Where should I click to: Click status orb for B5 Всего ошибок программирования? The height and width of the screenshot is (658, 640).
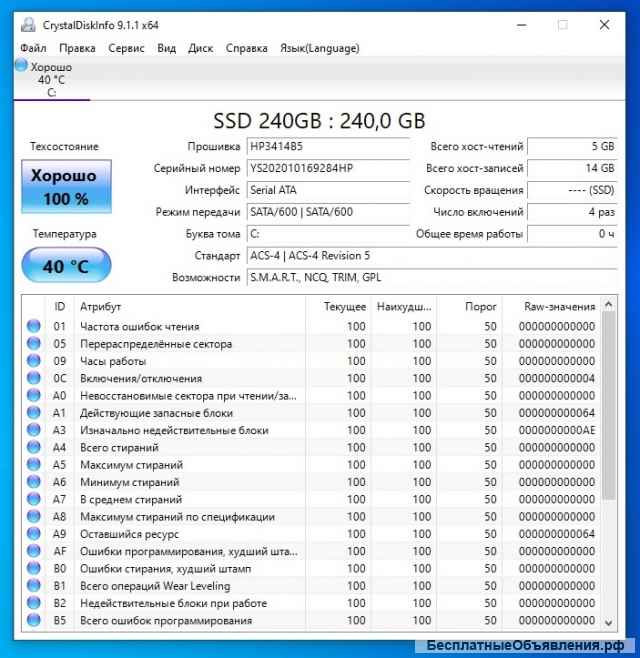click(x=34, y=620)
